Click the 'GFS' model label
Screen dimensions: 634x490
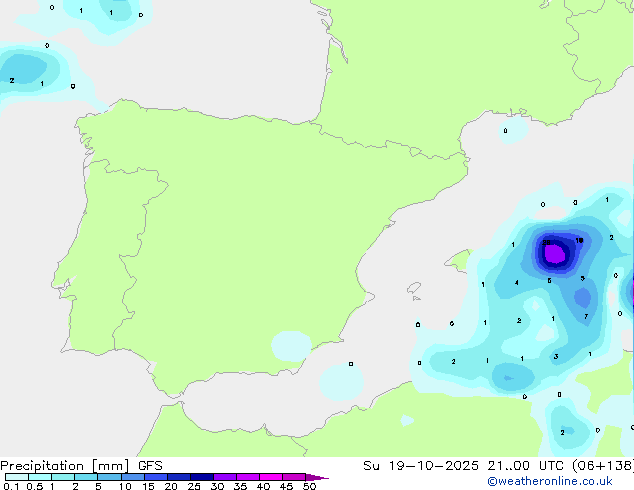150,466
